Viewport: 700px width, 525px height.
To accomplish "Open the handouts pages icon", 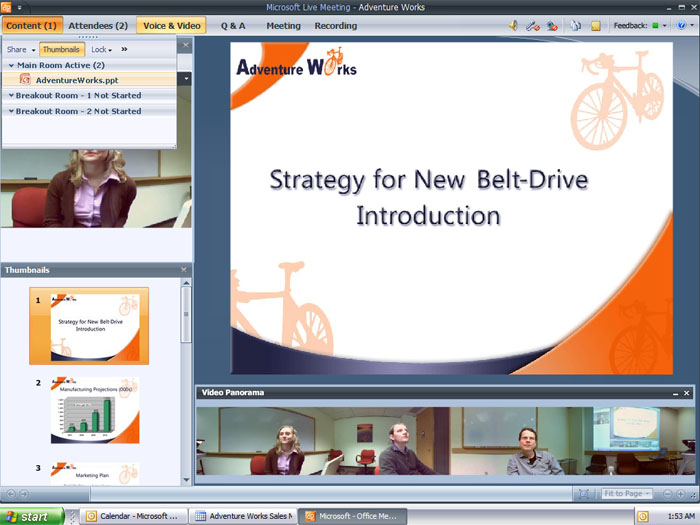I will pos(575,26).
